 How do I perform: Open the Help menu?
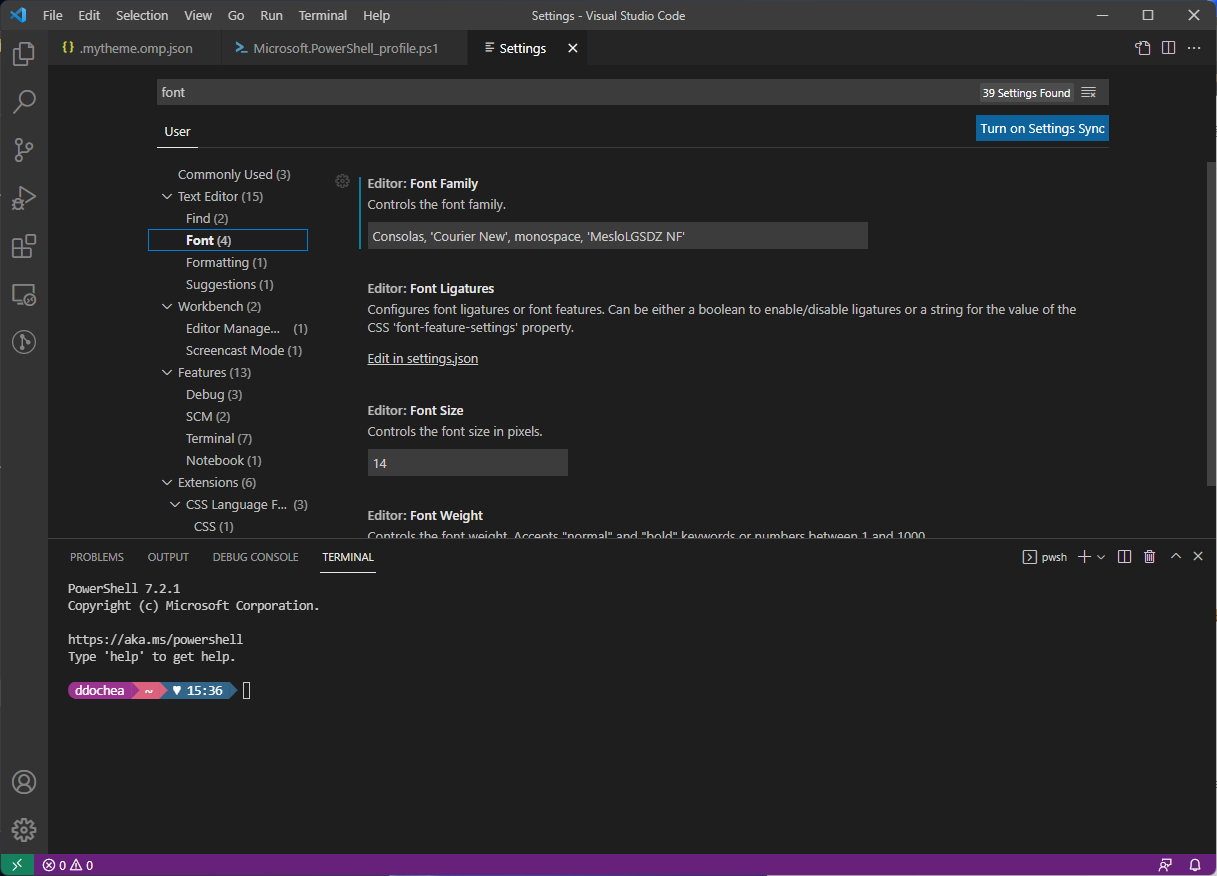(377, 16)
